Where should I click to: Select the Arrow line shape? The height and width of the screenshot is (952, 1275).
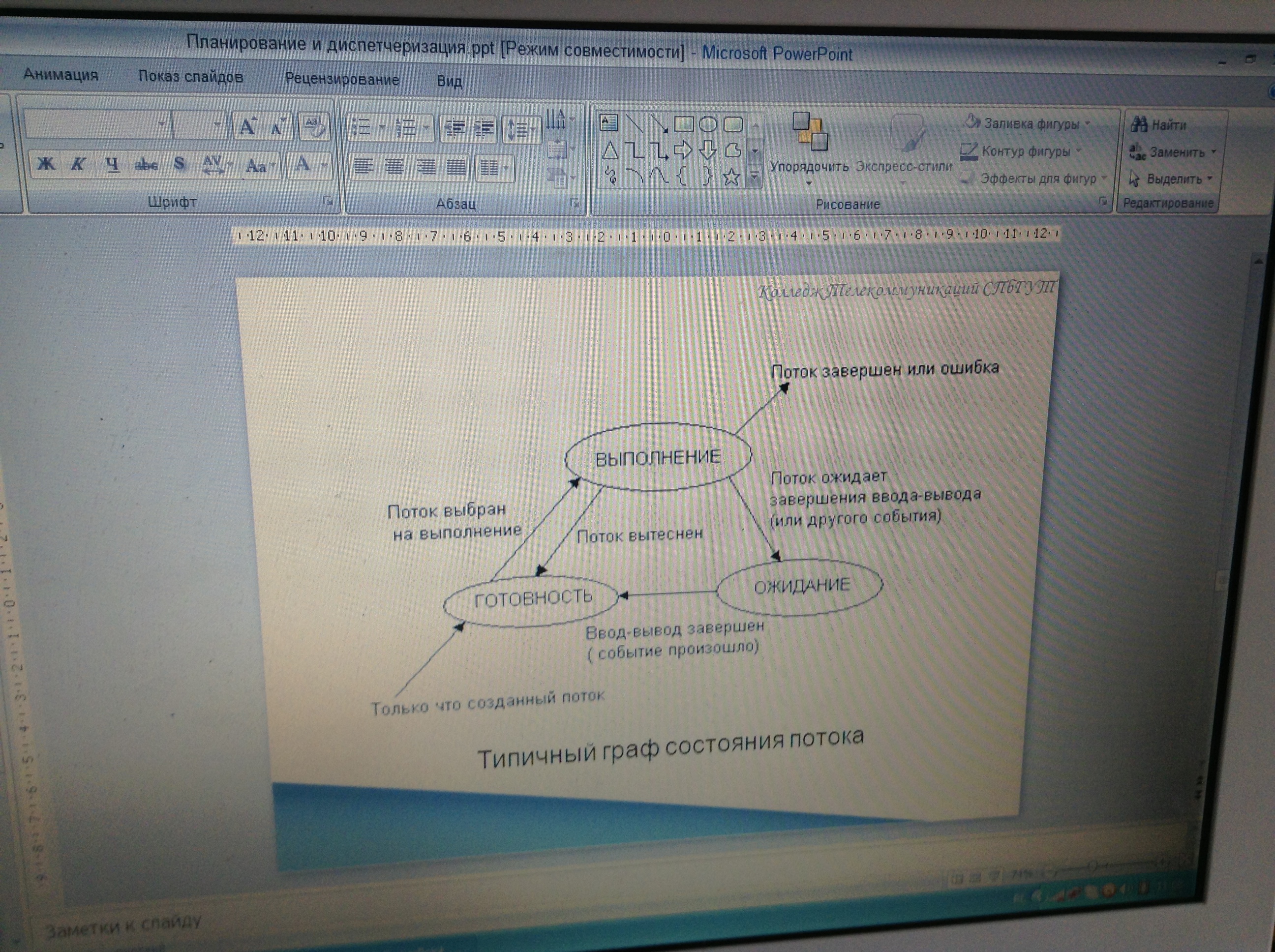(659, 124)
